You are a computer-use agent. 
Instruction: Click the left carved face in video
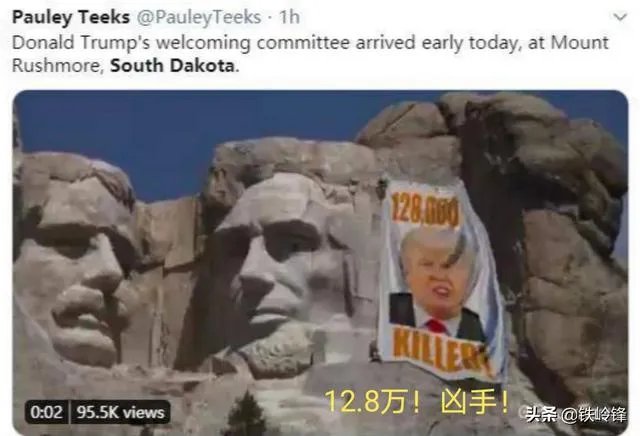point(76,261)
